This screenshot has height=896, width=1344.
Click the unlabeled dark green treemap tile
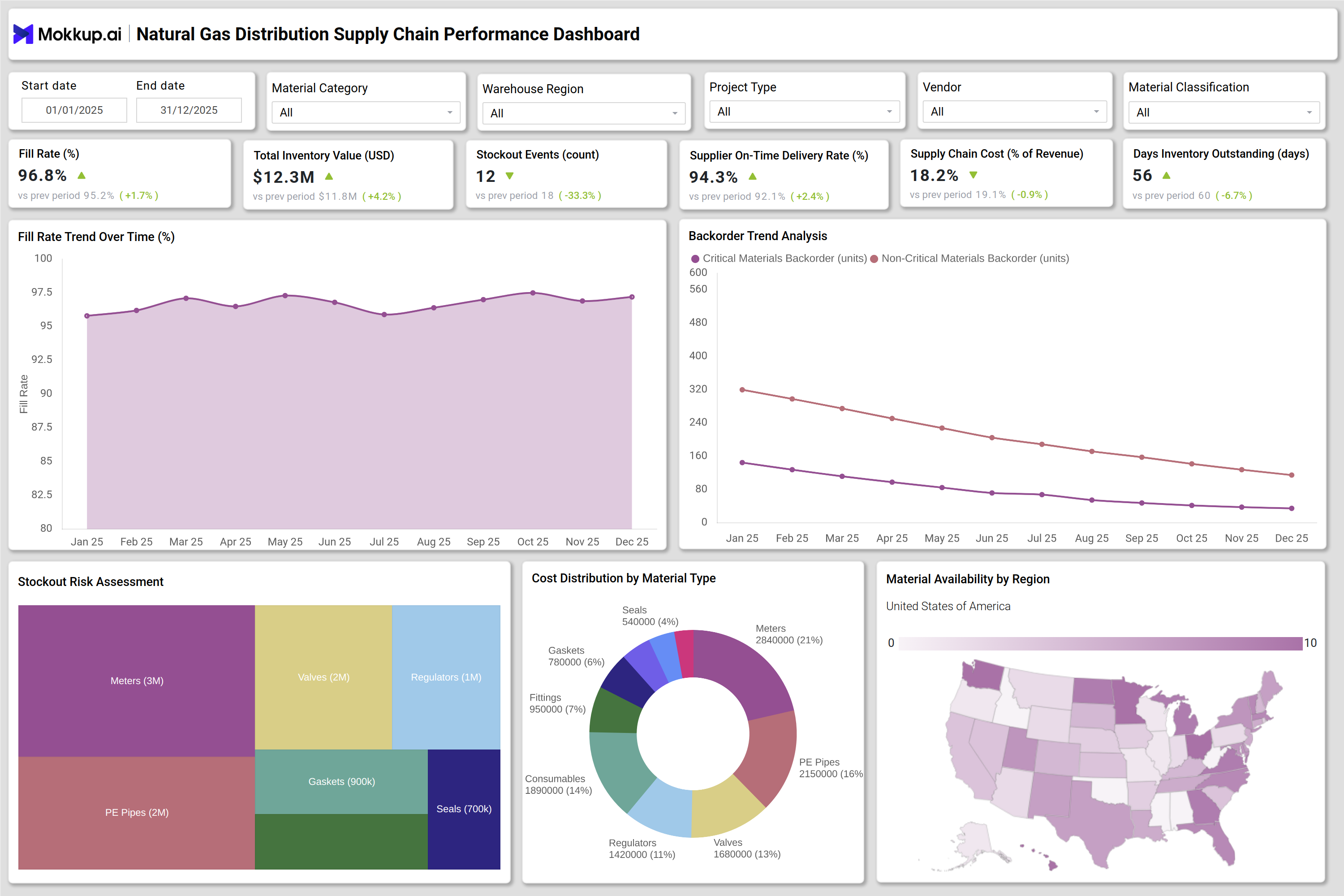[x=341, y=842]
